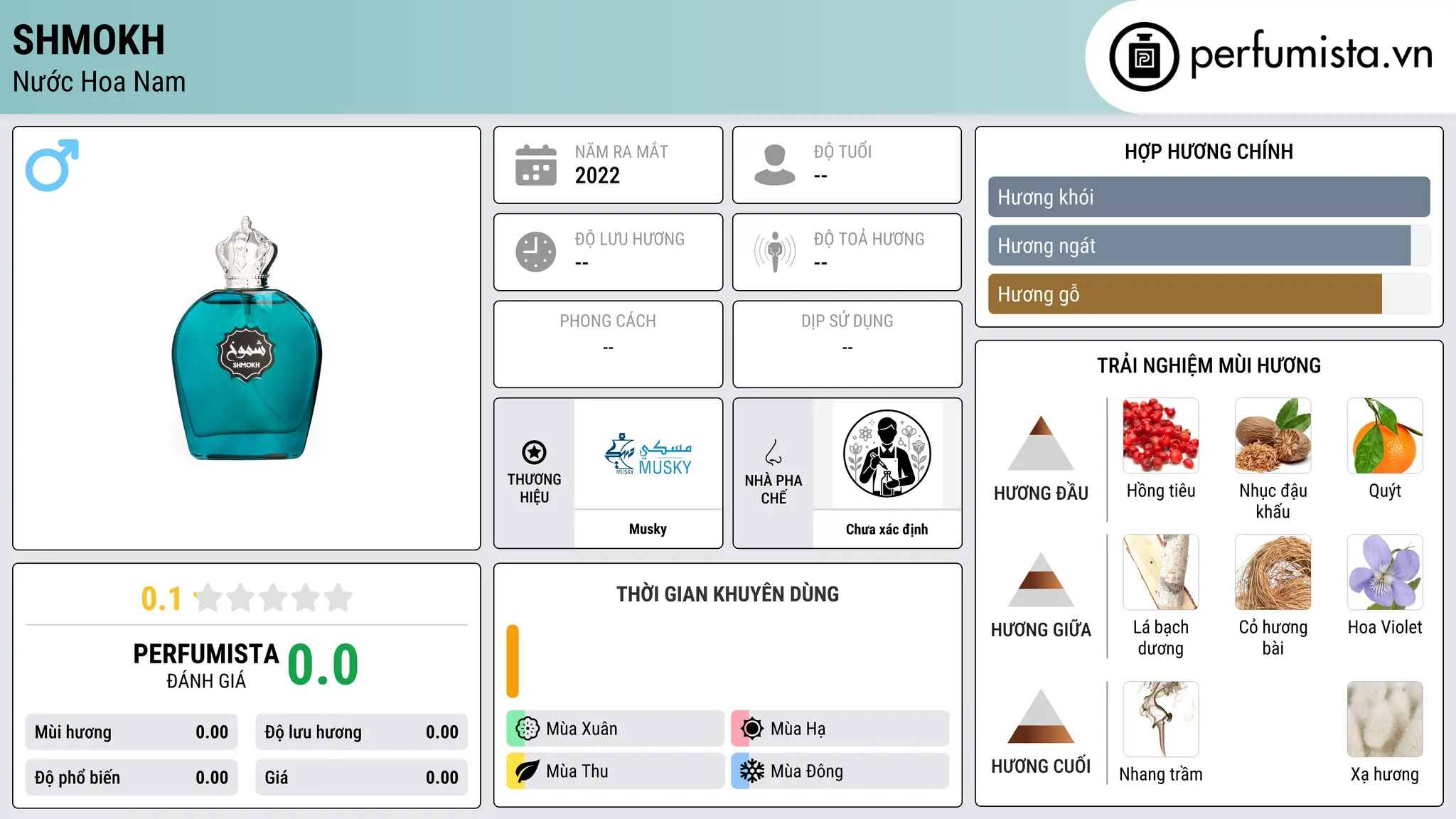Image resolution: width=1456 pixels, height=819 pixels.
Task: Click the star badge icon above Thương hiệu
Action: click(x=534, y=452)
